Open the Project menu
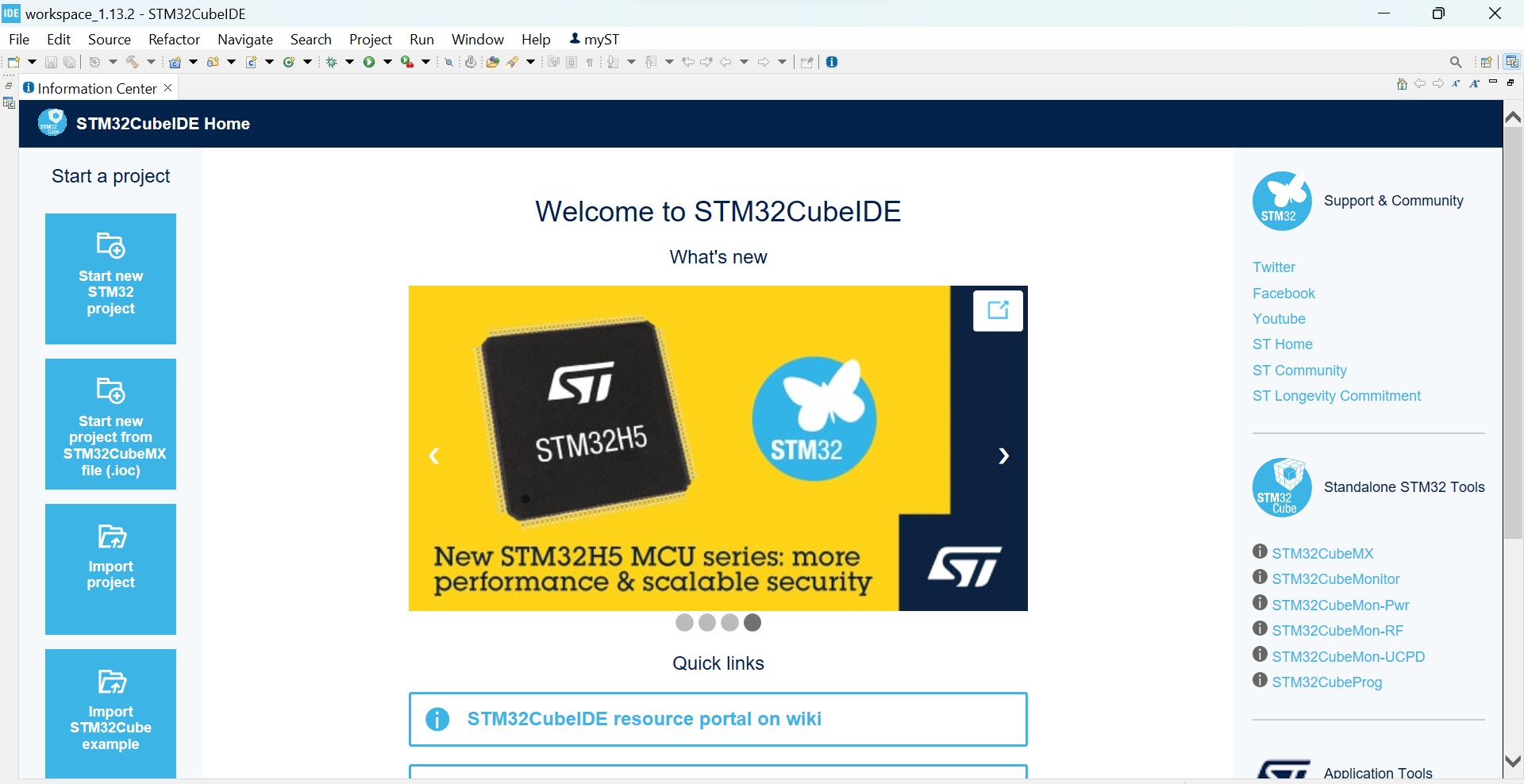1524x784 pixels. pyautogui.click(x=371, y=40)
